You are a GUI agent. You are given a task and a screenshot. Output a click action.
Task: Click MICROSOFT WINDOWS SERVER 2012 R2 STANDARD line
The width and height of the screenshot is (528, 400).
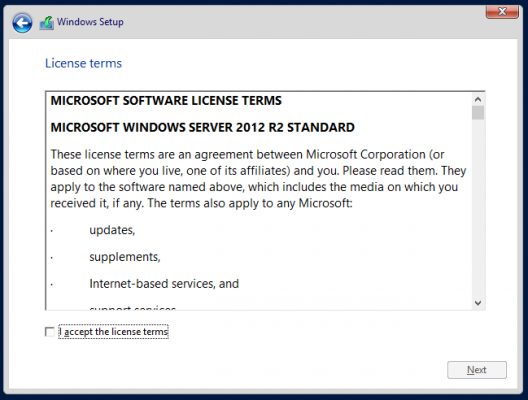(x=202, y=128)
